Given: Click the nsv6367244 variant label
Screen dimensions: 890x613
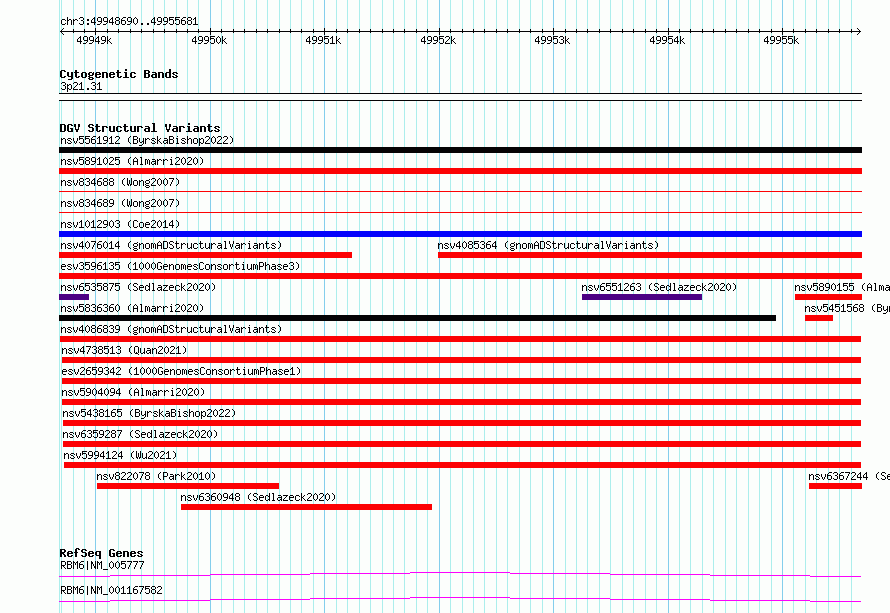Looking at the screenshot, I should coord(849,476).
